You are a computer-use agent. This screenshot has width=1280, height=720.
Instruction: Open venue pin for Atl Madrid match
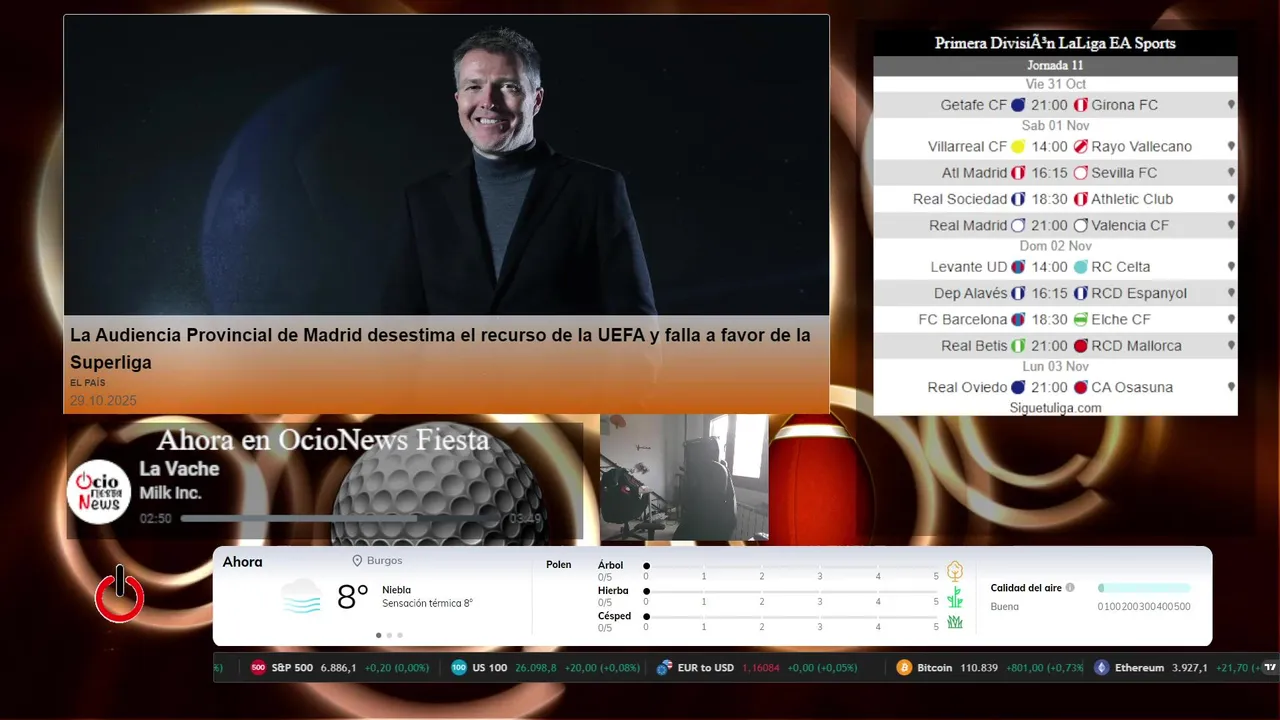pos(1231,173)
